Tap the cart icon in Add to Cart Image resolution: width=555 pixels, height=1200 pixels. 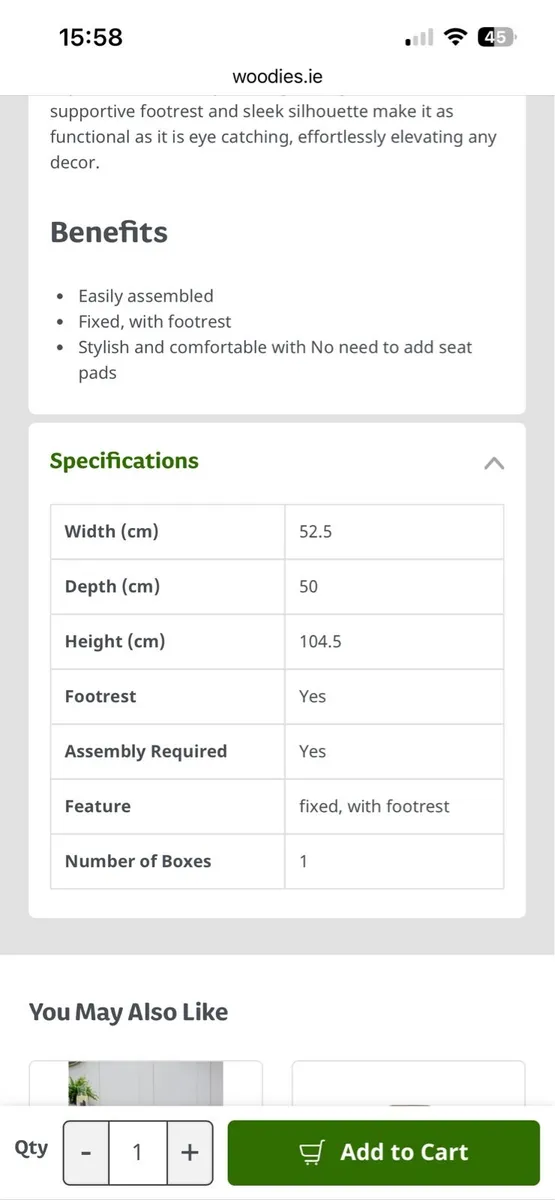click(x=313, y=1153)
